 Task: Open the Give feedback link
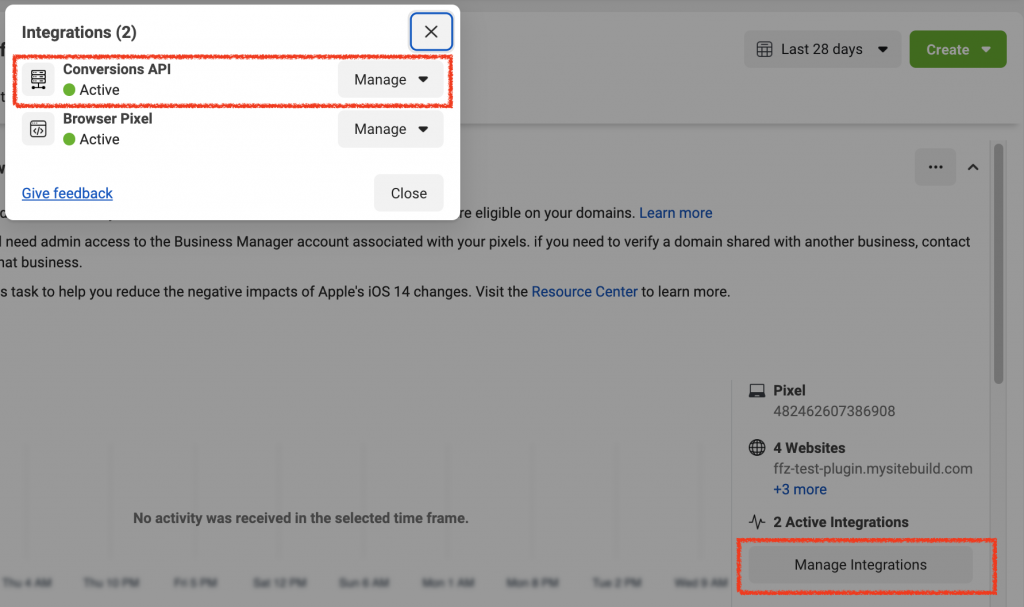pyautogui.click(x=67, y=193)
